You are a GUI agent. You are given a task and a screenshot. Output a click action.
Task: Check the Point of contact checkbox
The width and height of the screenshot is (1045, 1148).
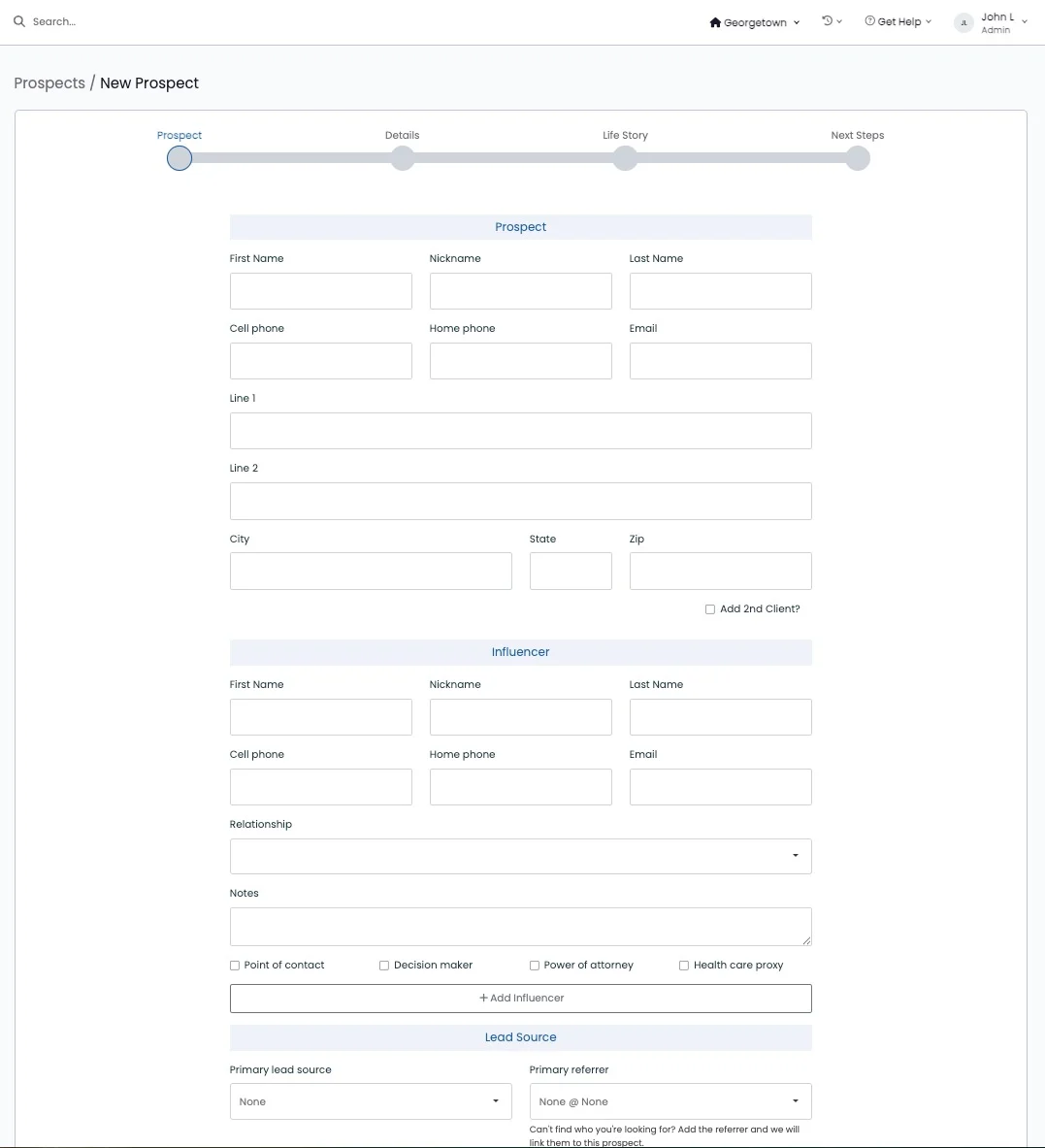point(235,966)
